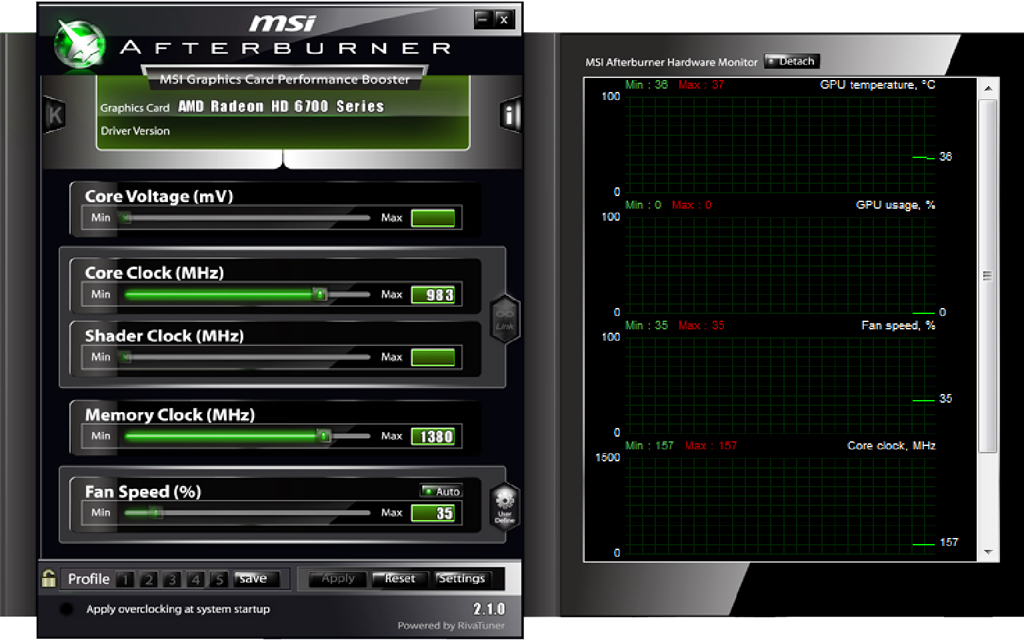
Task: Enable Apply overclocking at system startup
Action: (65, 608)
